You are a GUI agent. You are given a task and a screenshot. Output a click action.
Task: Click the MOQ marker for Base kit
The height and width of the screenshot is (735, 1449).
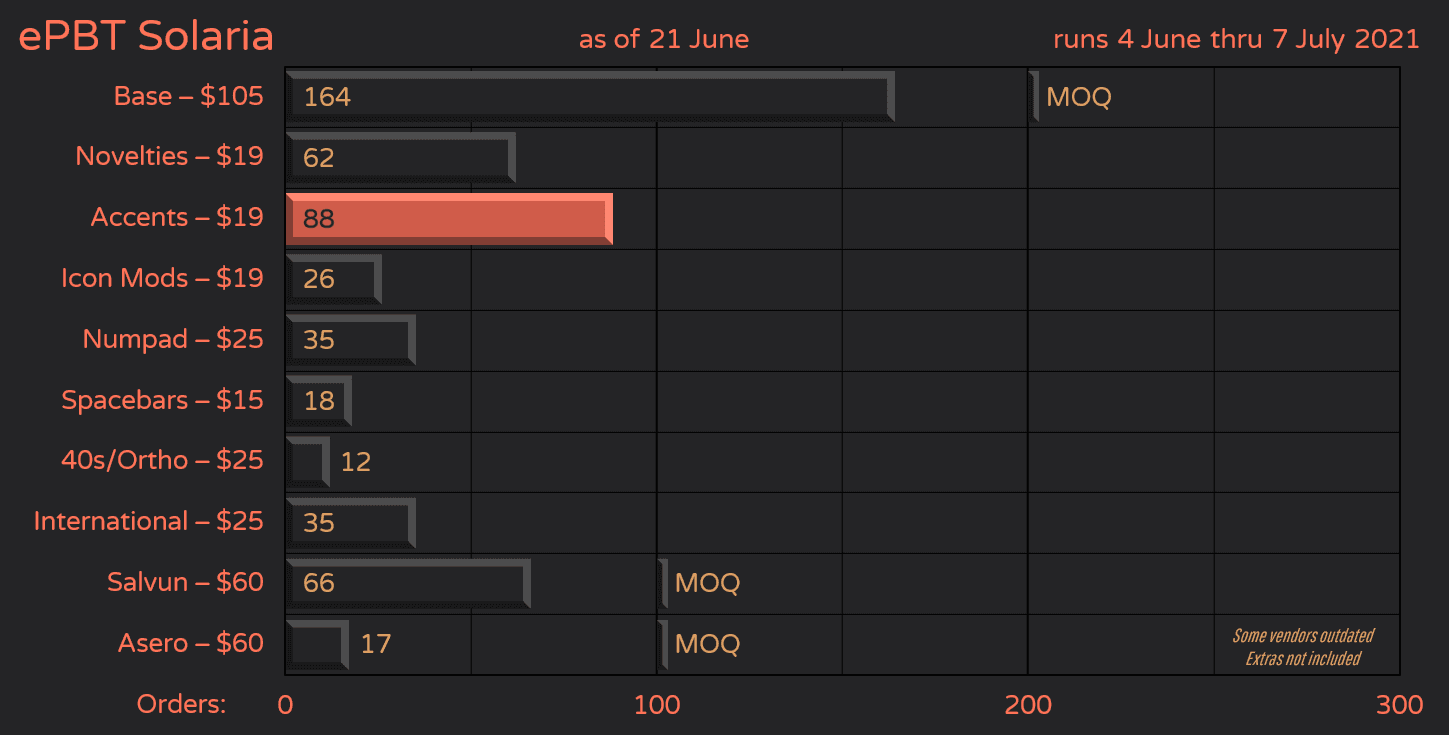point(1033,97)
